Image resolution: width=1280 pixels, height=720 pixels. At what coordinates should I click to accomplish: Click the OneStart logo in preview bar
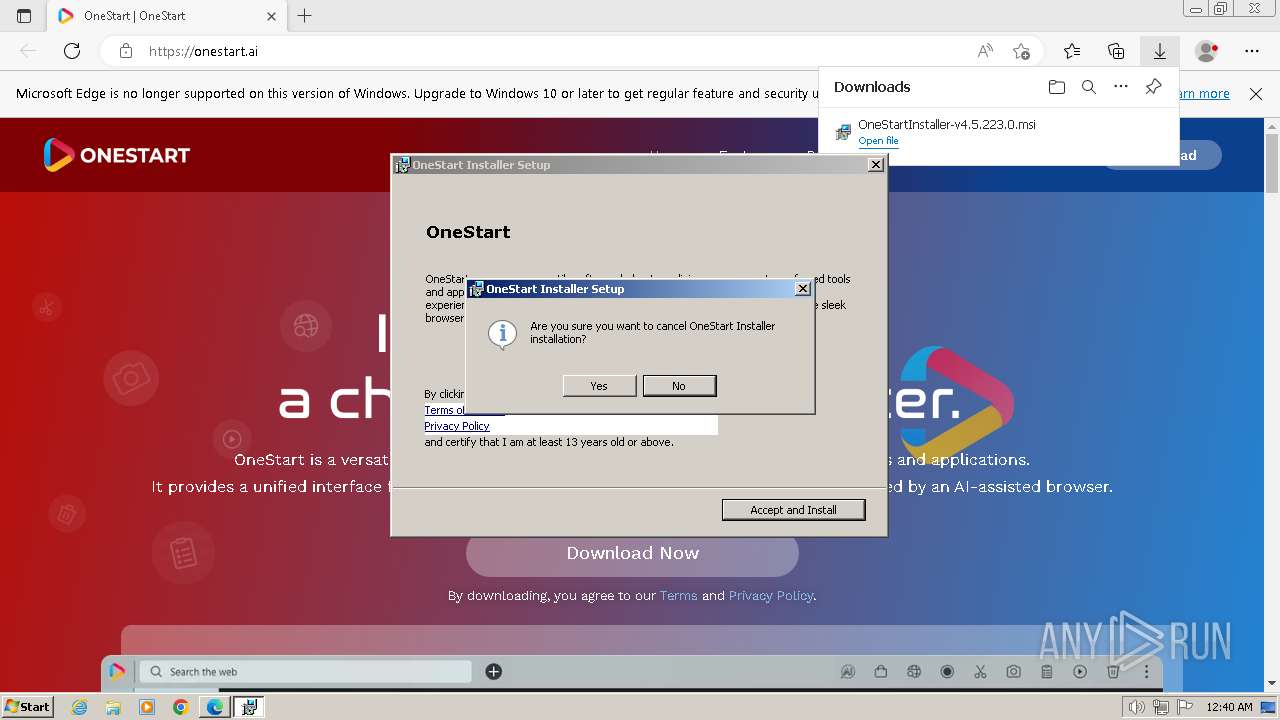click(x=117, y=671)
